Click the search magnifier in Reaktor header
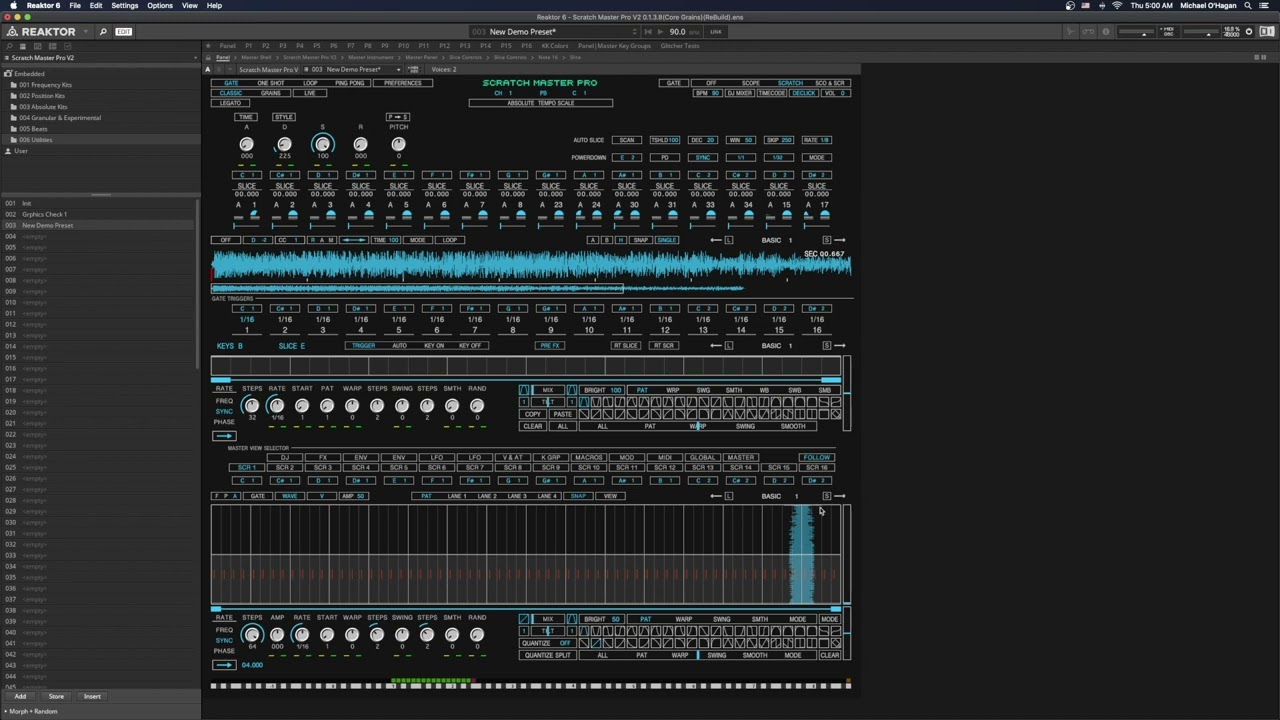1280x720 pixels. point(102,32)
